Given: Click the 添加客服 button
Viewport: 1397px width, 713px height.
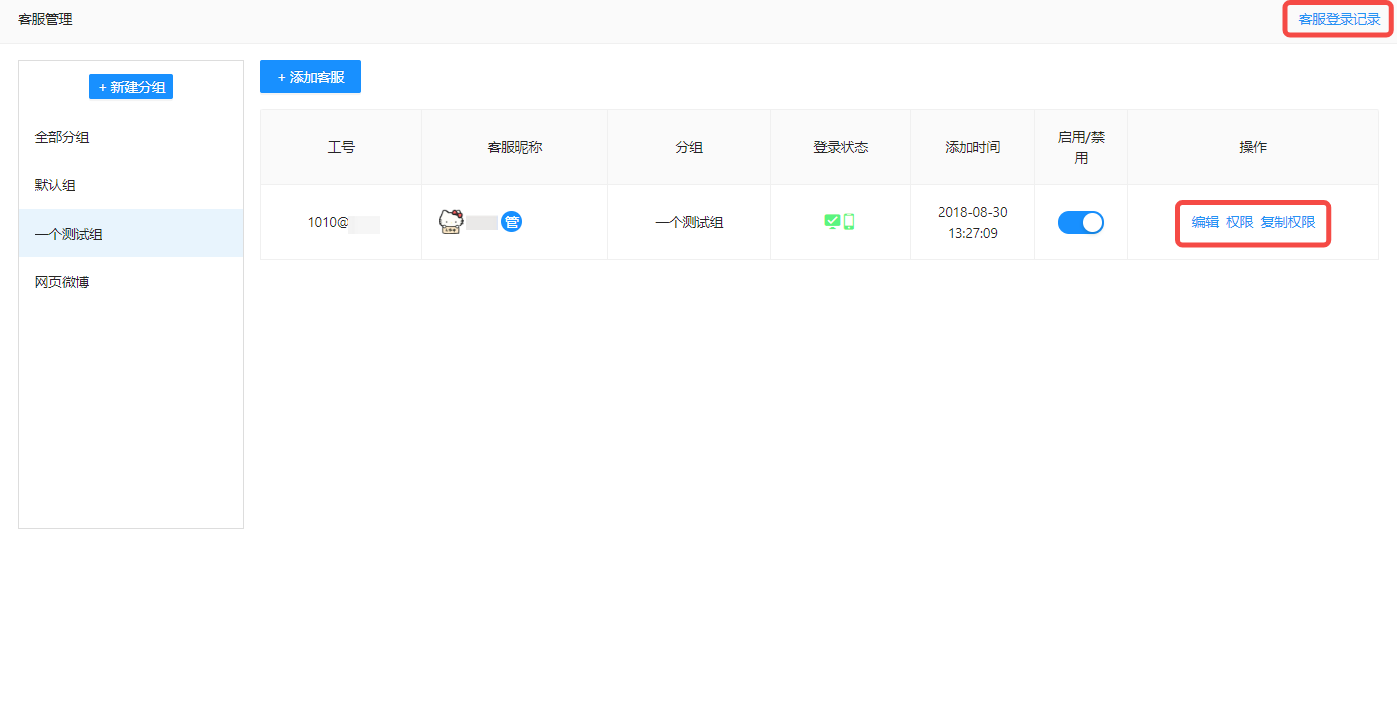Looking at the screenshot, I should click(310, 76).
